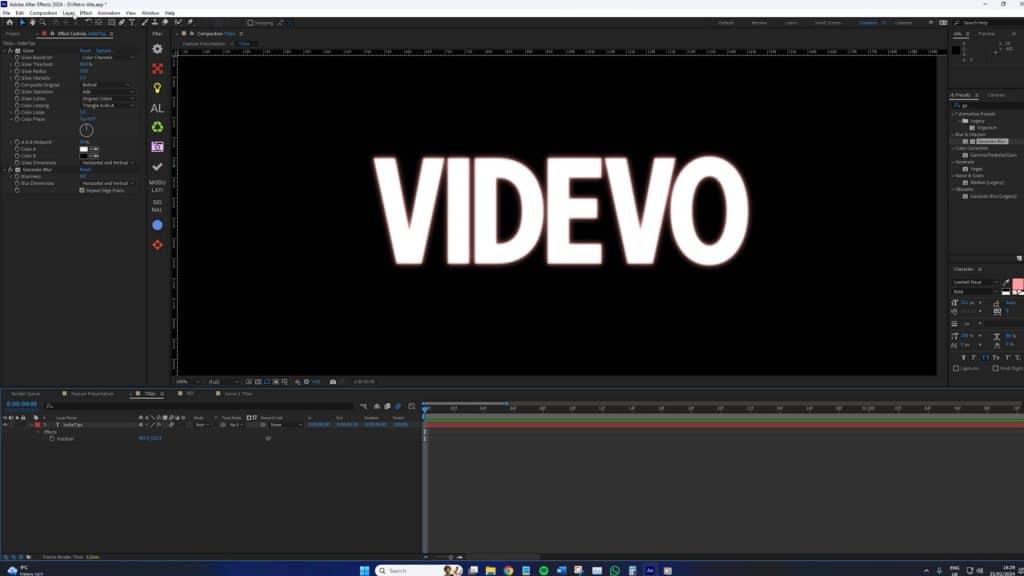Open the Blur Dimensions dropdown
Screen dimensions: 1024x576
click(107, 184)
